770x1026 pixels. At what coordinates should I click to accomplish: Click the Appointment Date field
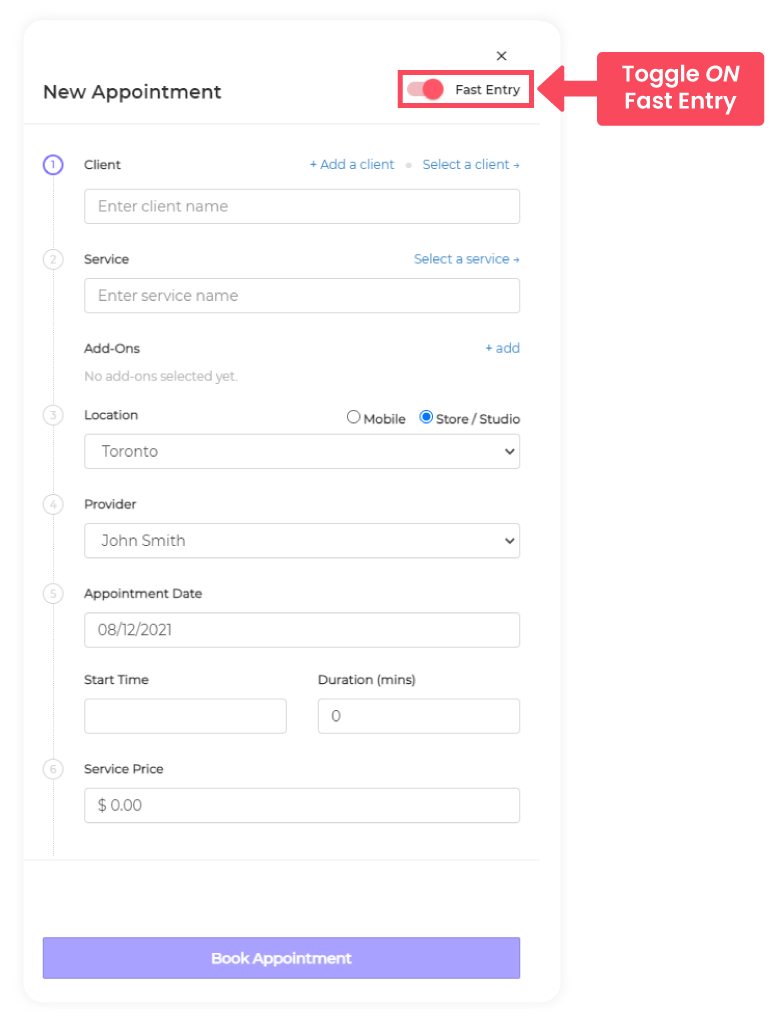pyautogui.click(x=301, y=630)
